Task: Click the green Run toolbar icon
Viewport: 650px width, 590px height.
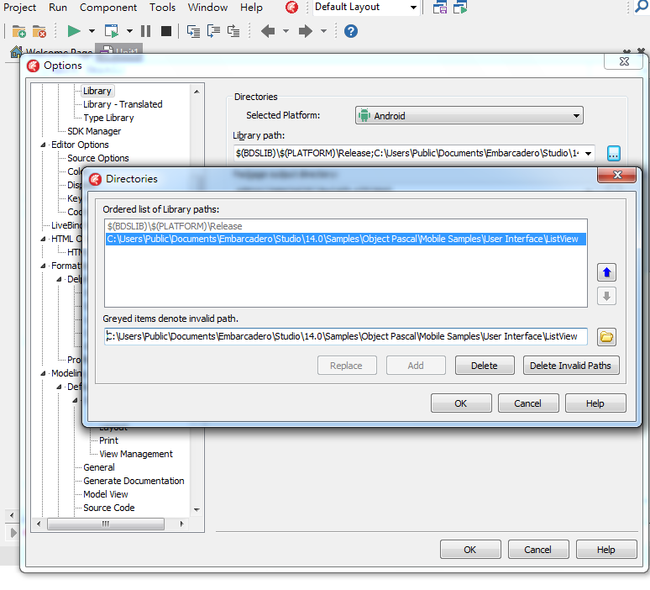Action: 74,31
